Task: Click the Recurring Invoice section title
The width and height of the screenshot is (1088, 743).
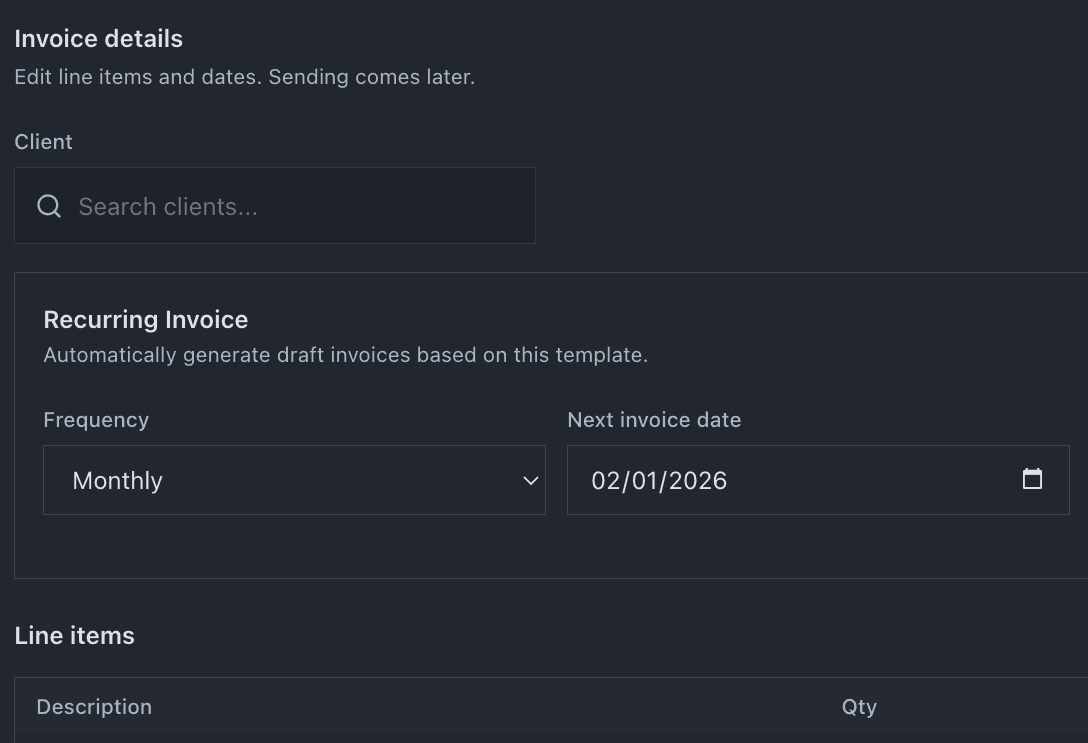Action: [146, 319]
